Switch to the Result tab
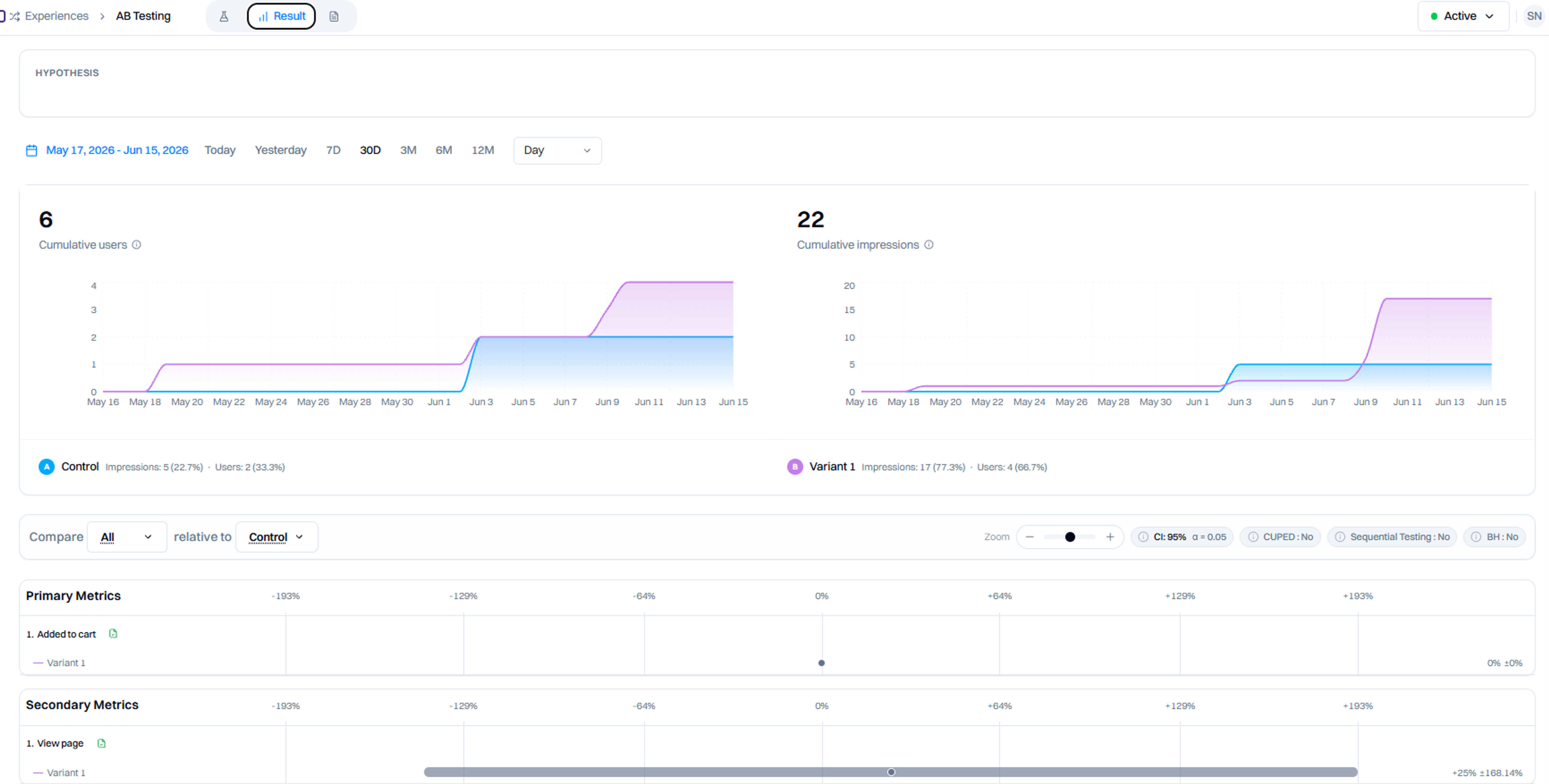The image size is (1549, 784). point(281,16)
